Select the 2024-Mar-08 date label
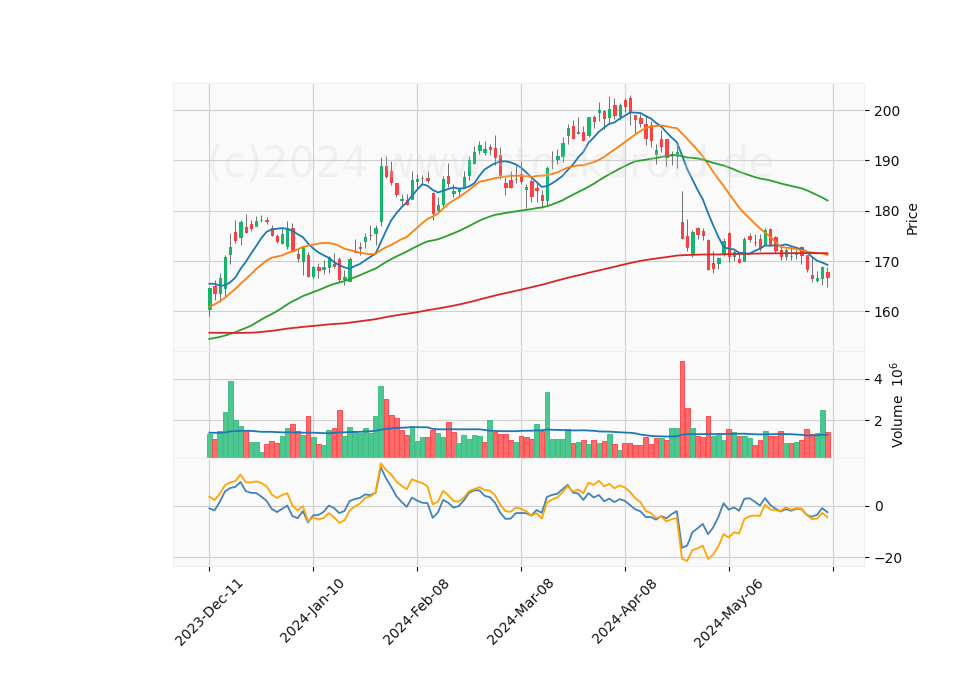 point(520,611)
